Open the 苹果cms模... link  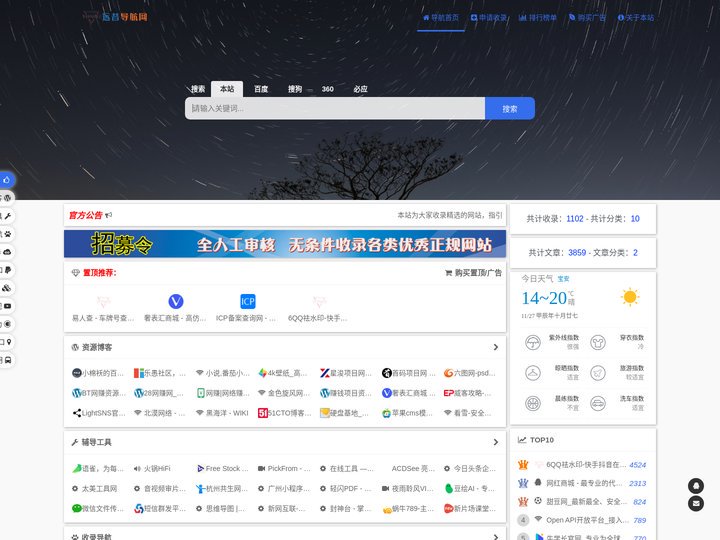(x=407, y=413)
